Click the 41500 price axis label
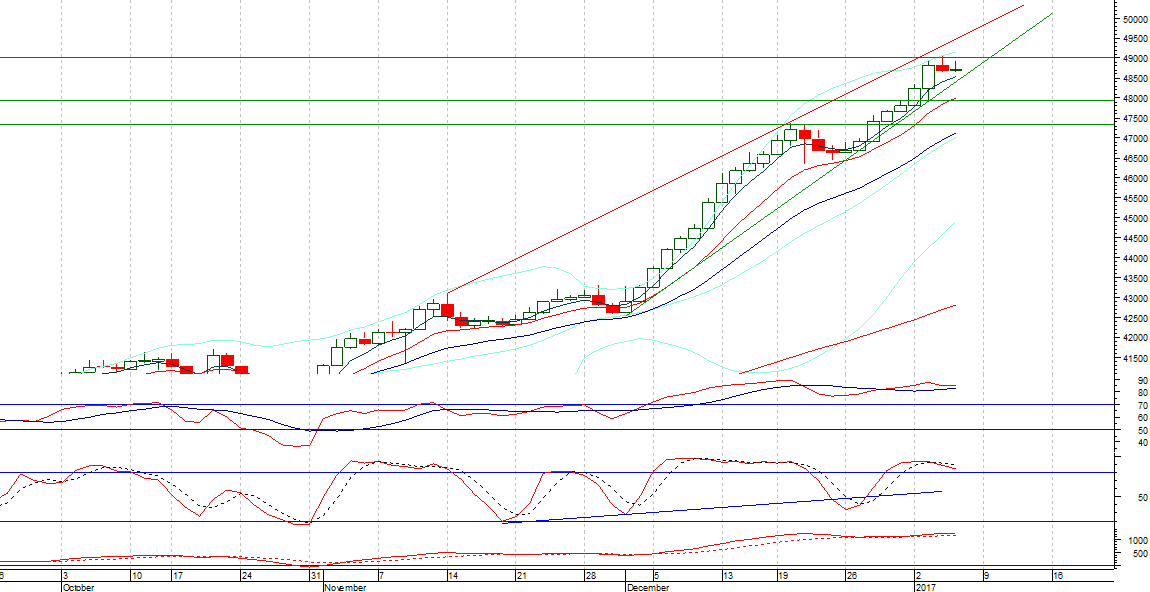 [x=1134, y=359]
